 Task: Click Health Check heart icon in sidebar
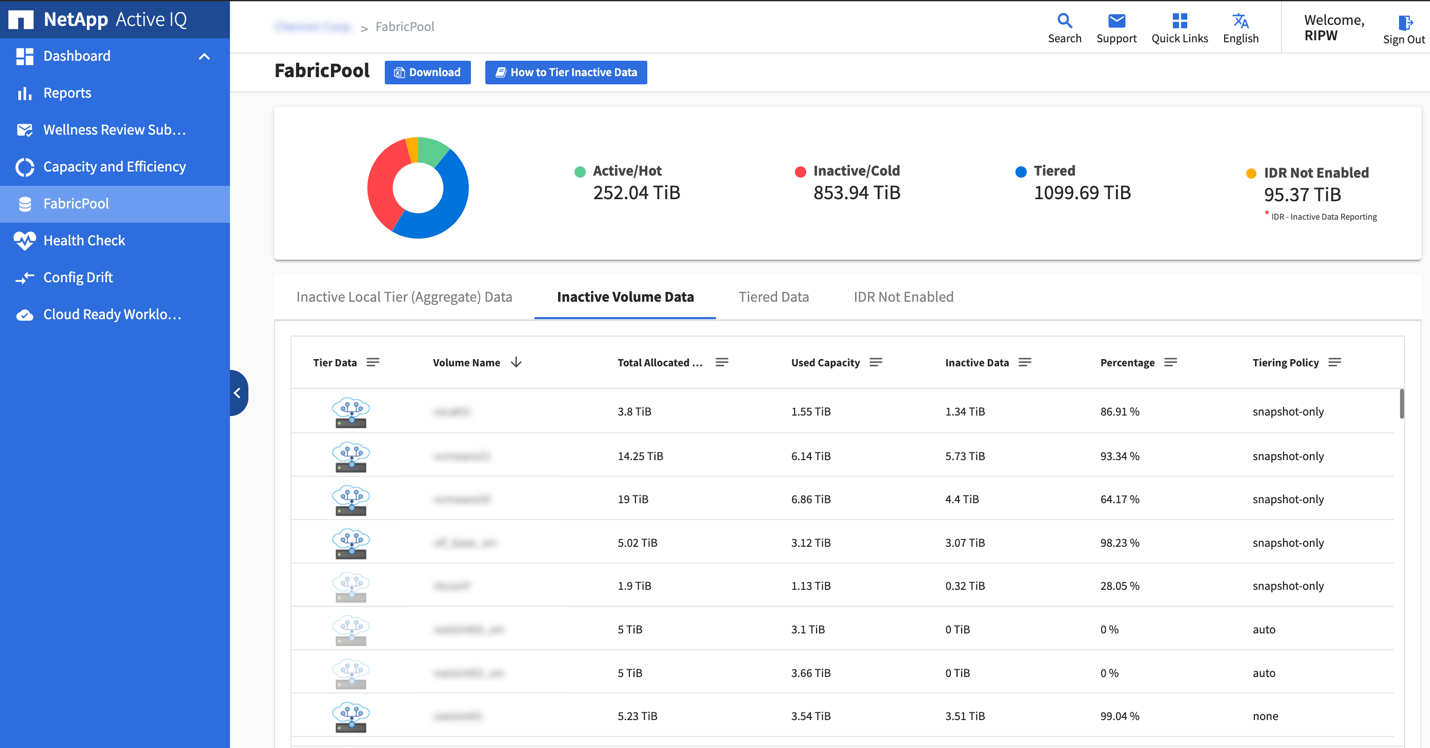(x=25, y=241)
